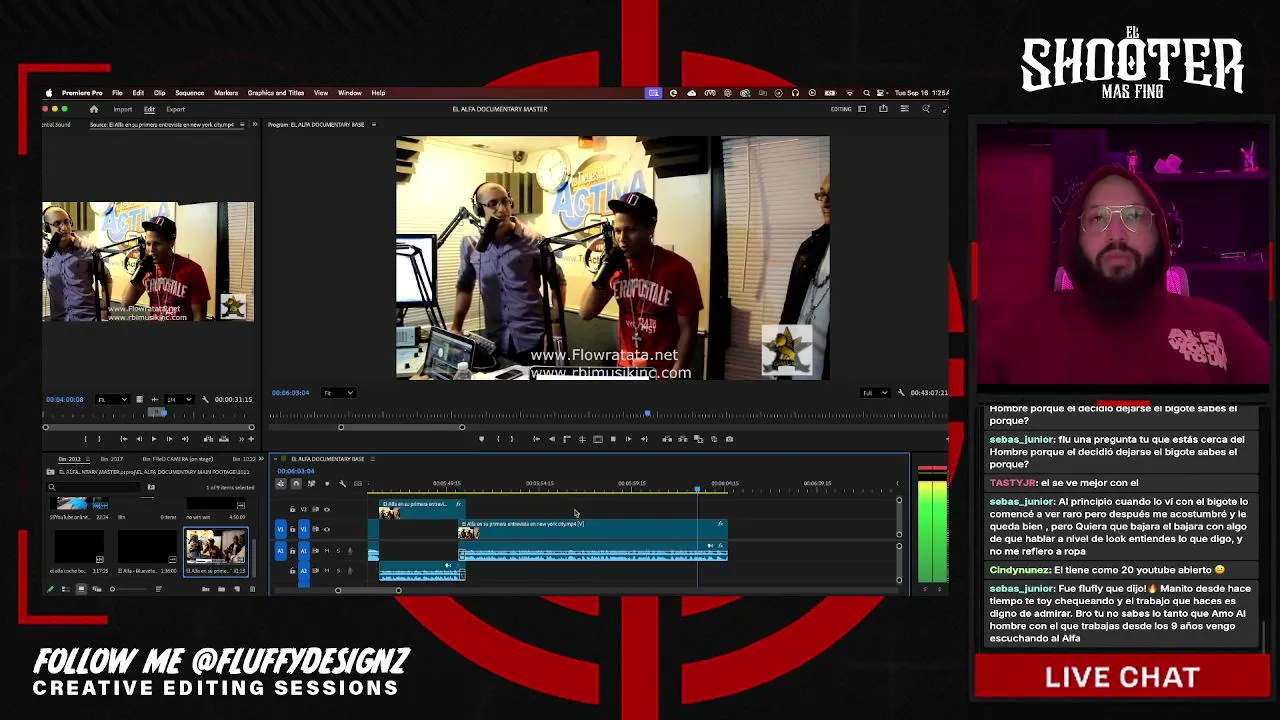Open Program monitor Full resolution dropdown
The image size is (1280, 720).
point(874,393)
